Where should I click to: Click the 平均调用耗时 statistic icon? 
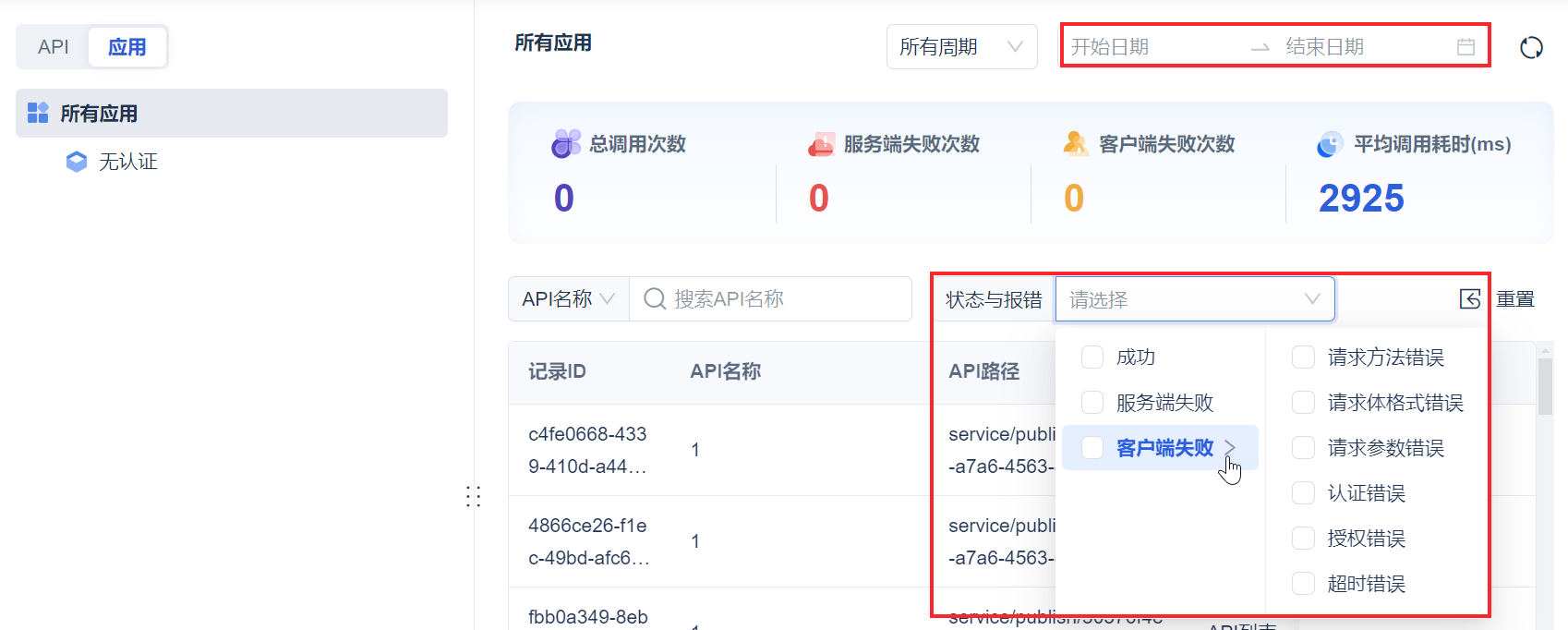(x=1330, y=144)
